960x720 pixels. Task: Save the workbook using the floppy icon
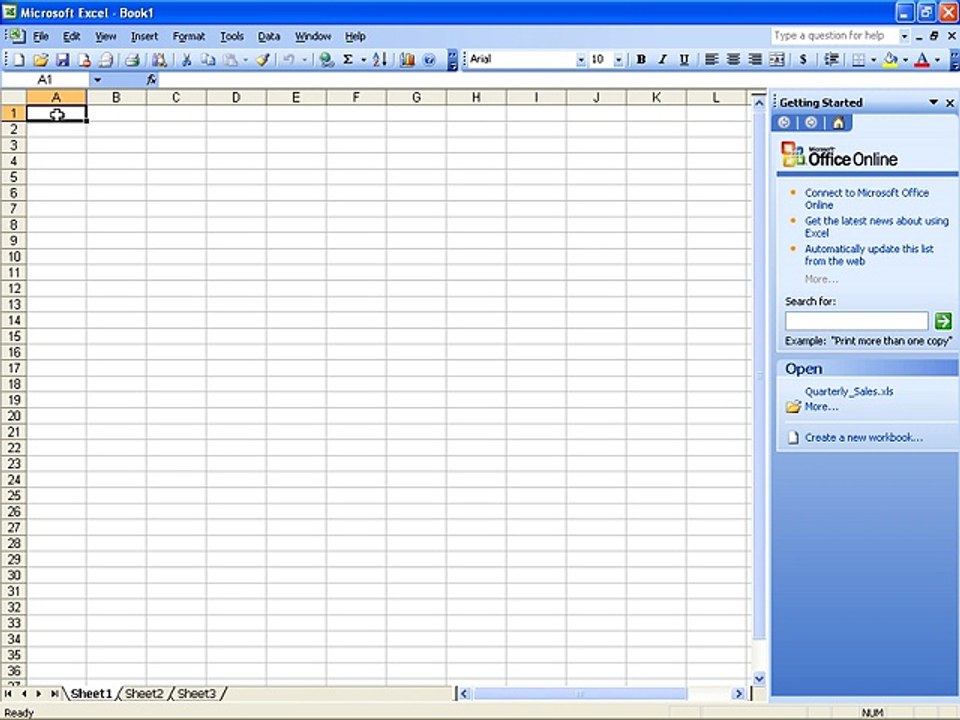coord(62,59)
